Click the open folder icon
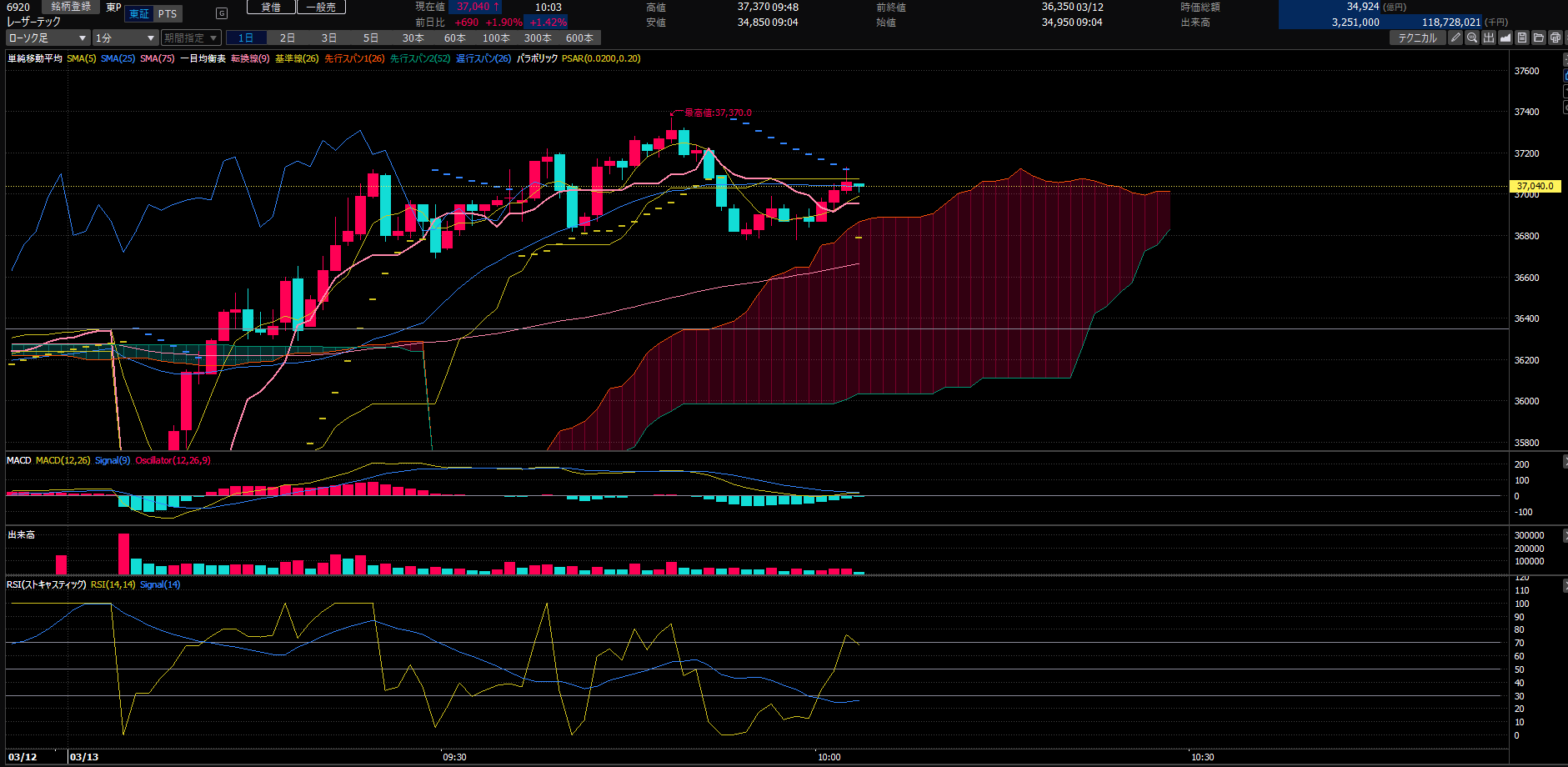 click(x=1539, y=38)
